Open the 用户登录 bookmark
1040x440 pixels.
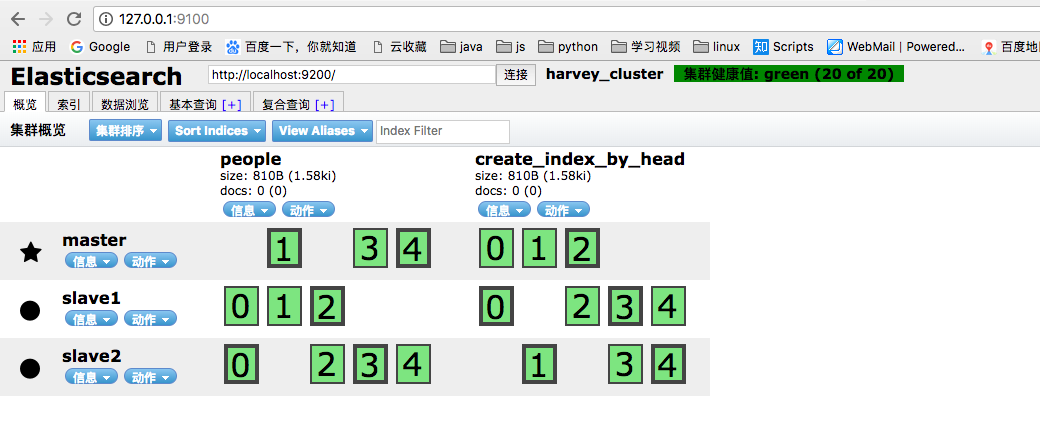tap(179, 46)
